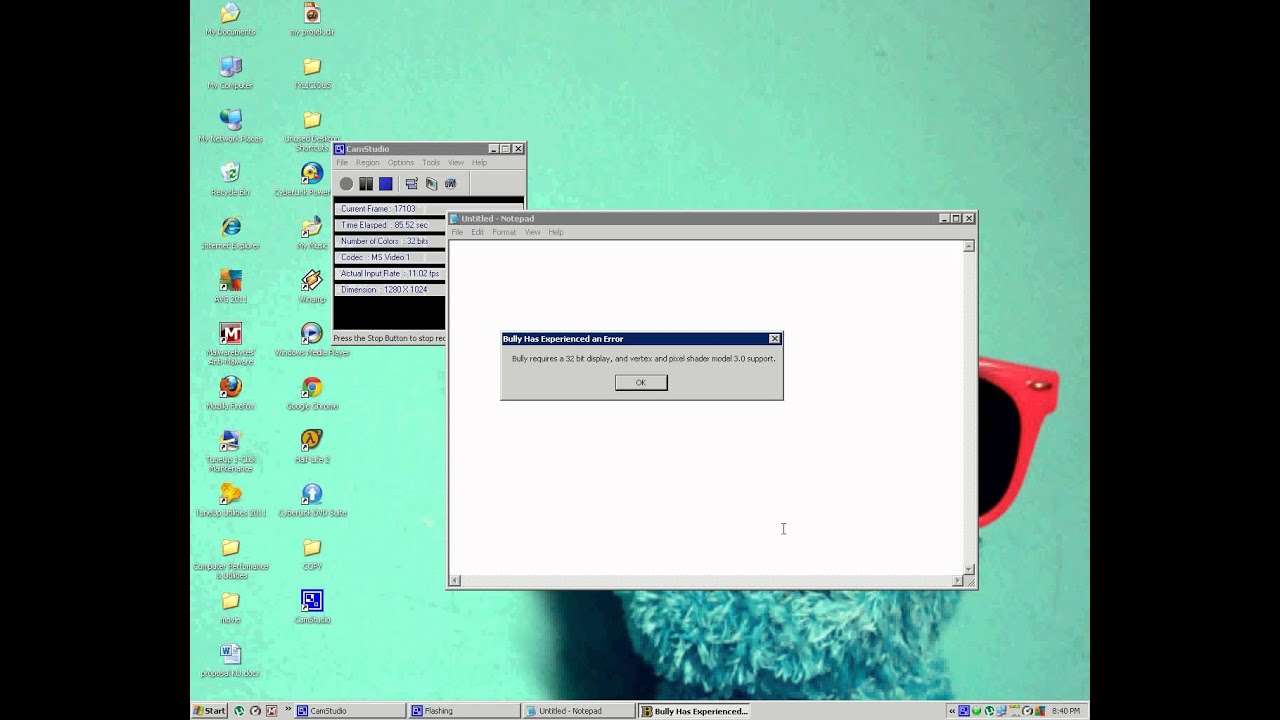Open CamStudio Help menu

pyautogui.click(x=479, y=162)
